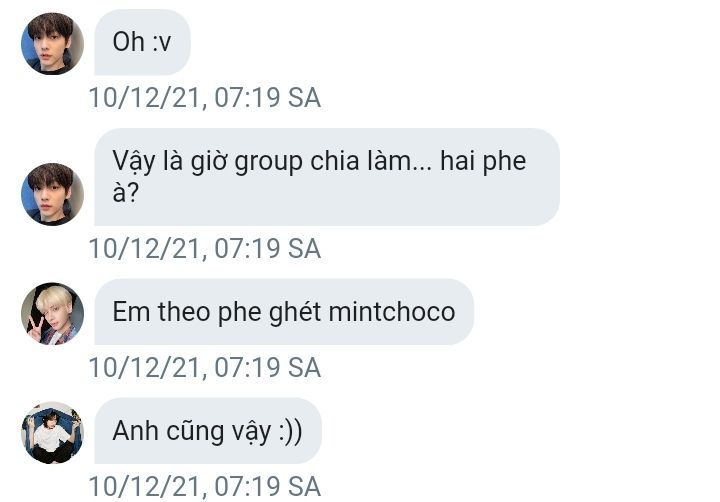Click the ":))" emoticon in the last message
The image size is (720, 502).
(291, 432)
